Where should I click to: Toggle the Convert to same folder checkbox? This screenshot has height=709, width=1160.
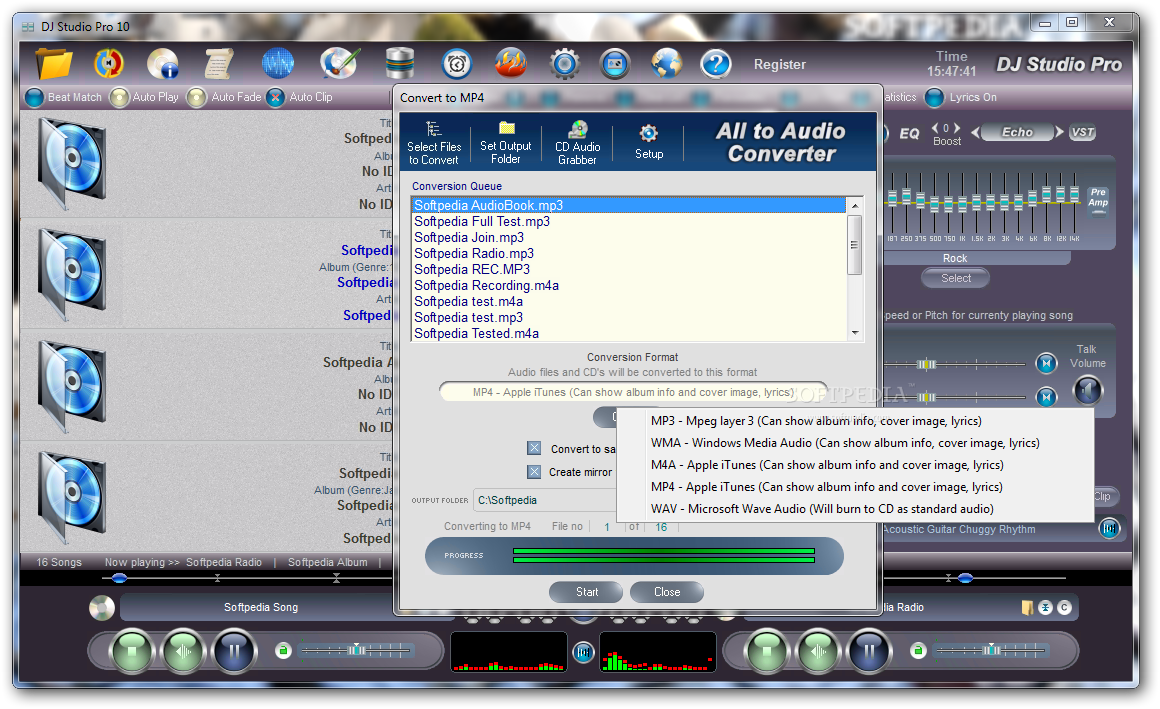click(x=534, y=448)
